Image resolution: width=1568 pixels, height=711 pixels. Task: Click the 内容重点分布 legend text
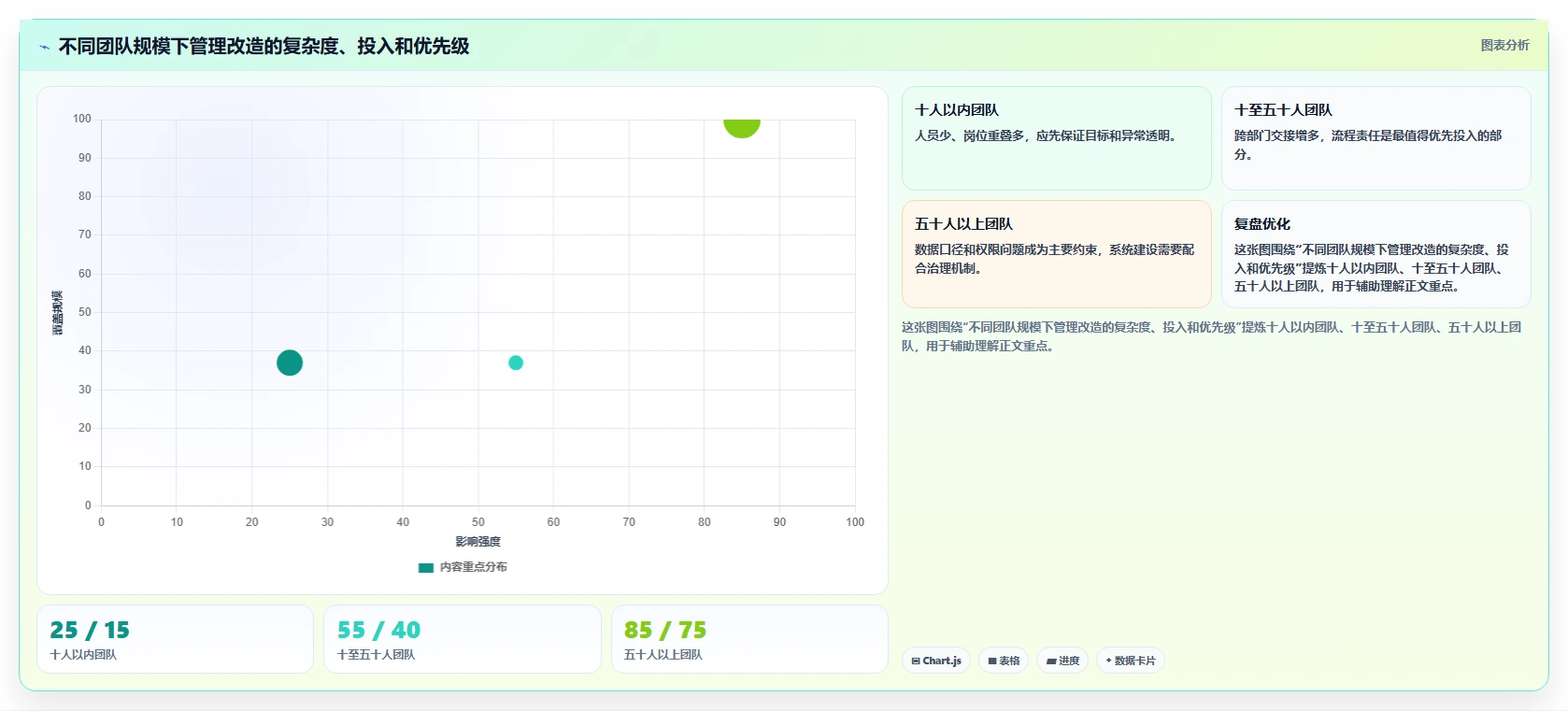coord(474,567)
